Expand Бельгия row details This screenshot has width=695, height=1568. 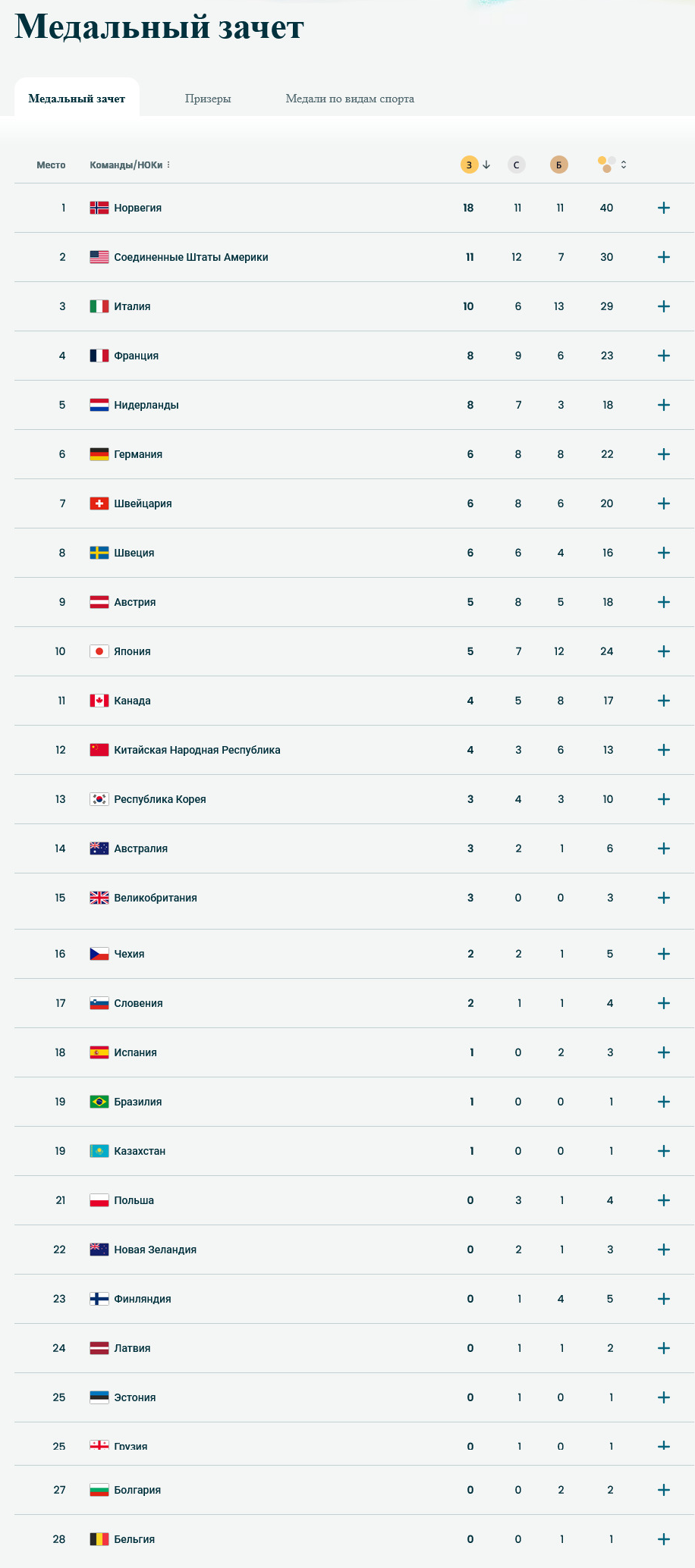[x=663, y=1539]
